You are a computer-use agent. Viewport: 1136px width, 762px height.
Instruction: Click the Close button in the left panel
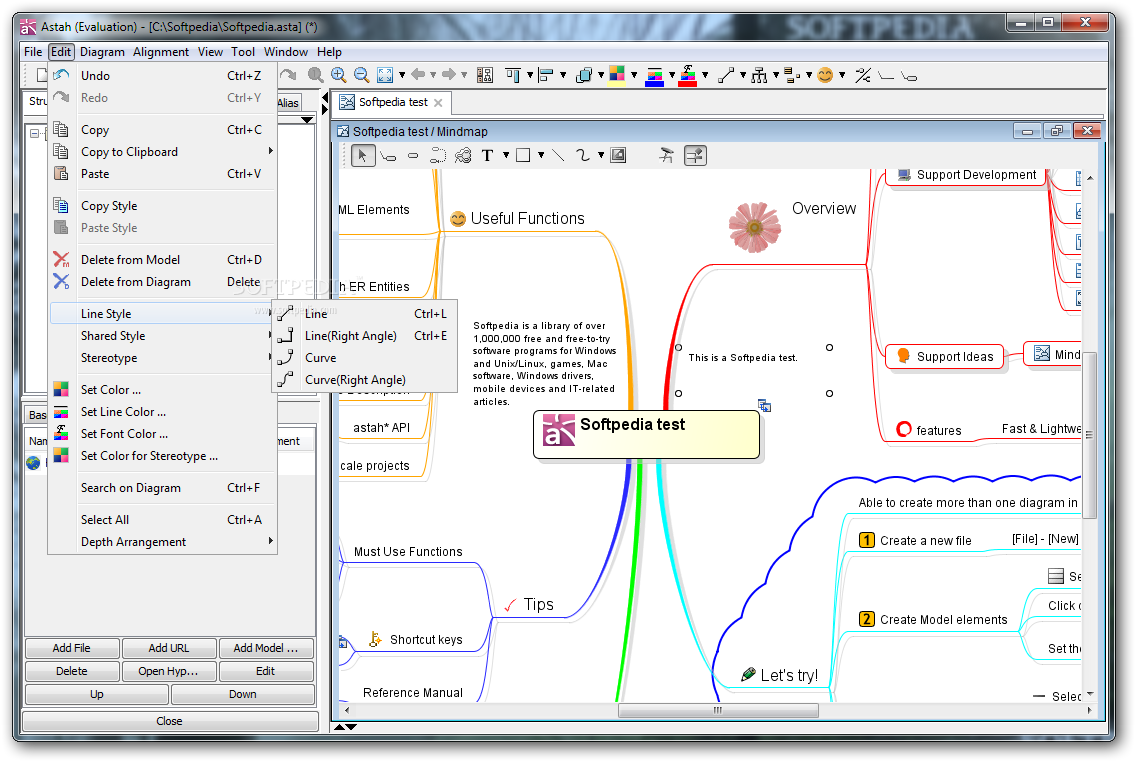point(170,721)
